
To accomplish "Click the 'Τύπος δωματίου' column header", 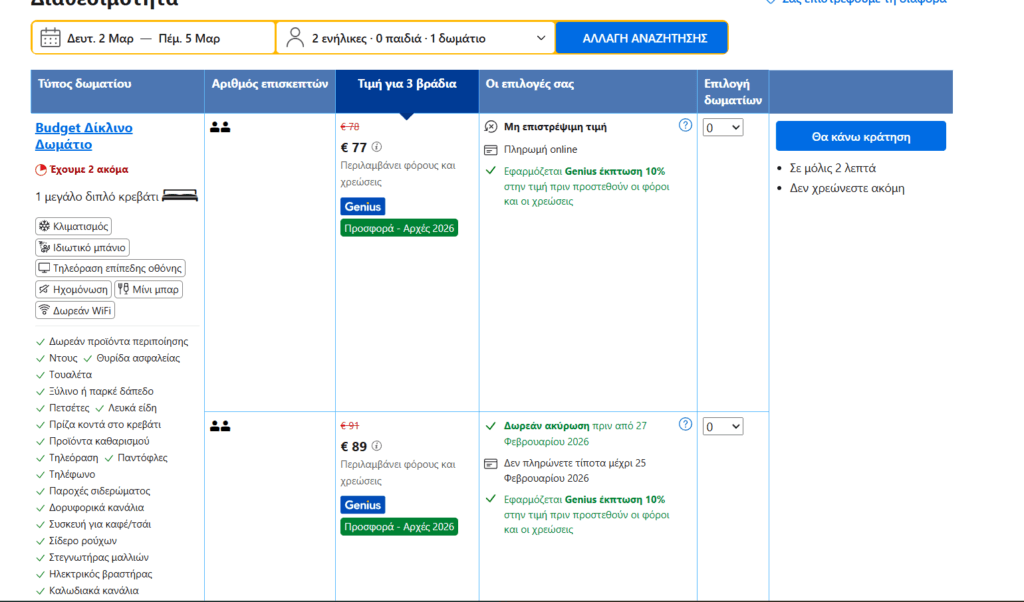I will pyautogui.click(x=84, y=84).
